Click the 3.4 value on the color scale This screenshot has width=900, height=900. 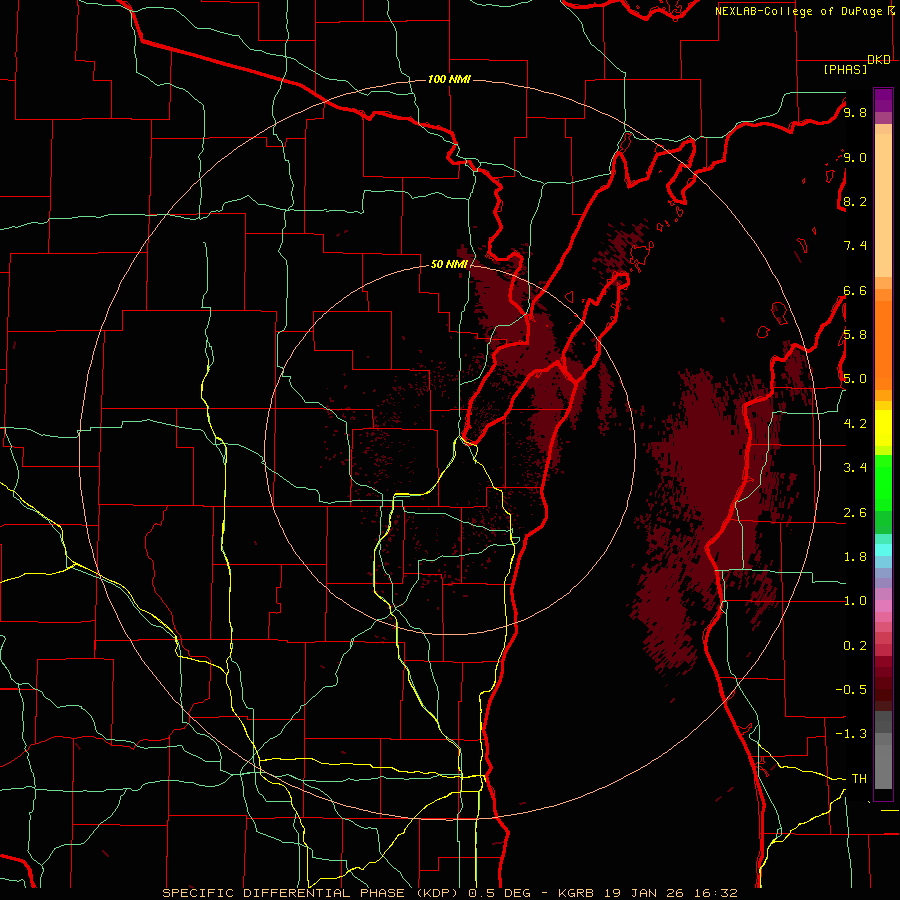pyautogui.click(x=855, y=468)
